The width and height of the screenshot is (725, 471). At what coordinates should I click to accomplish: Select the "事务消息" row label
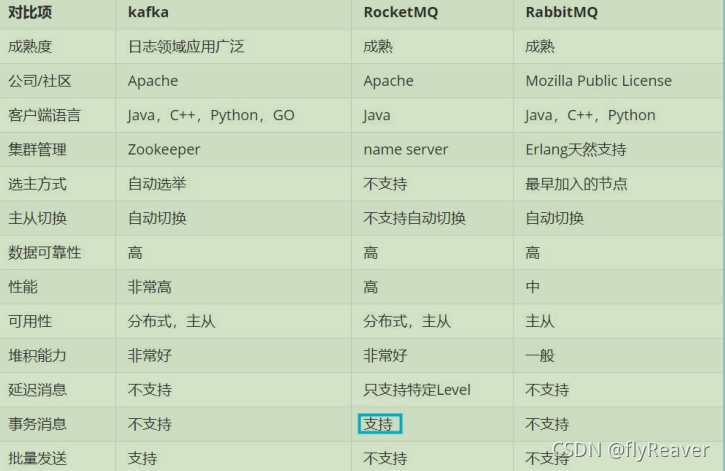point(37,424)
